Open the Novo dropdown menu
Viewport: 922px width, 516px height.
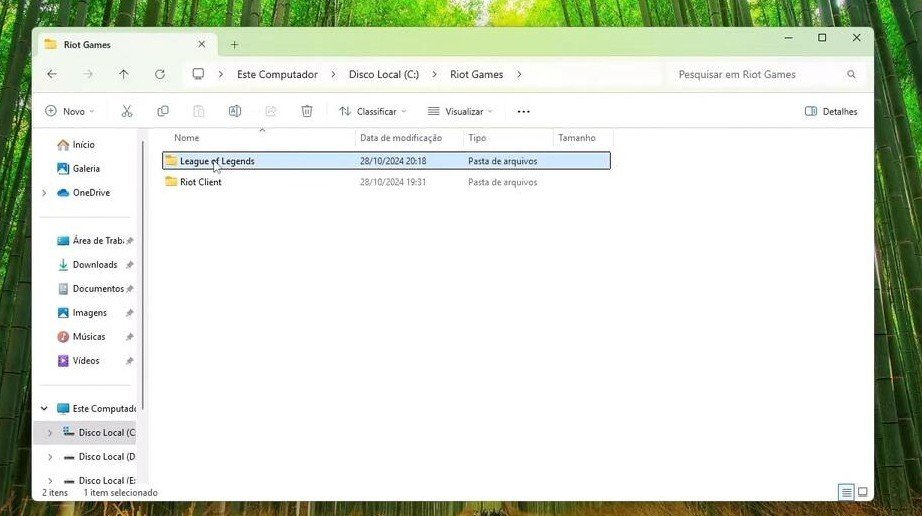[69, 111]
